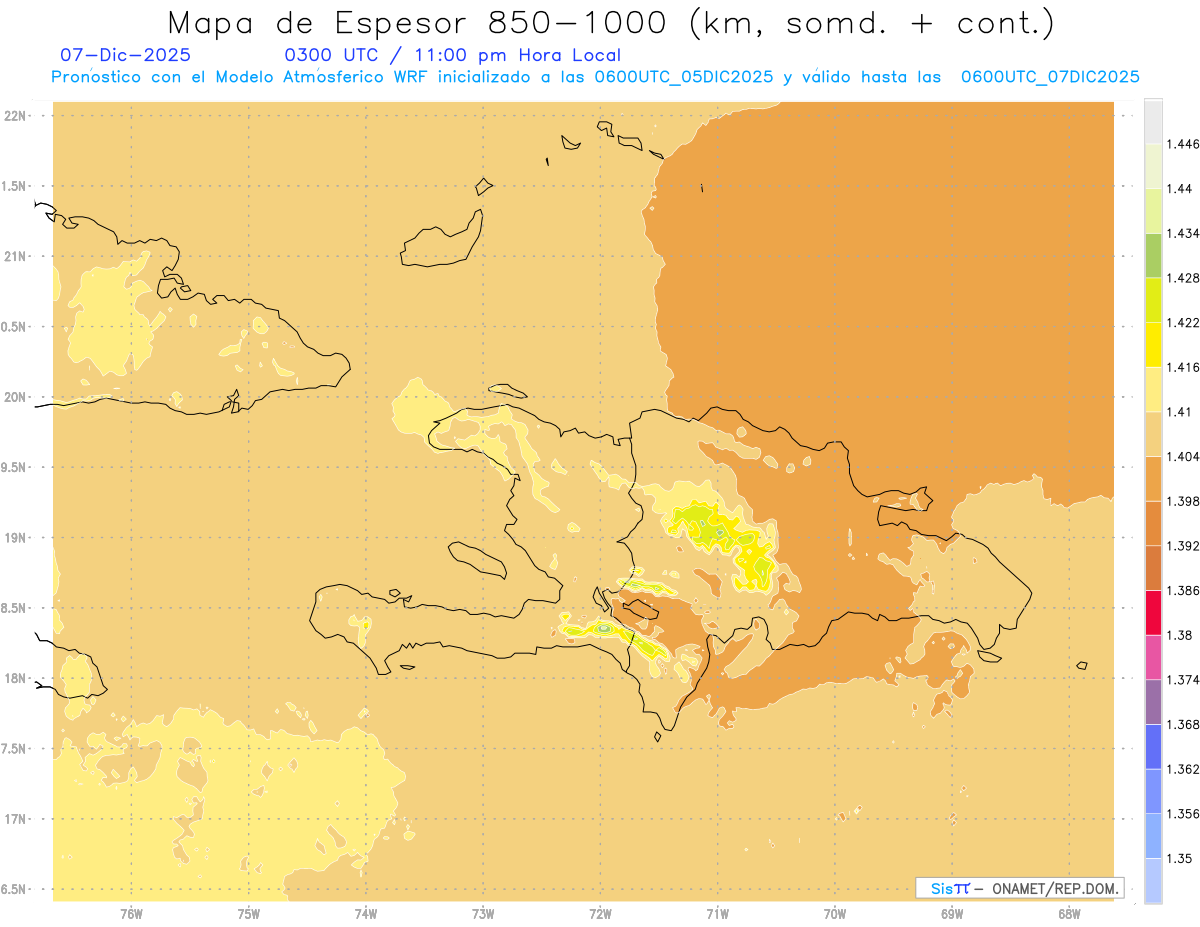
Task: Click the light blue swatch between 1.35 and 1.356
Action: click(x=1153, y=836)
